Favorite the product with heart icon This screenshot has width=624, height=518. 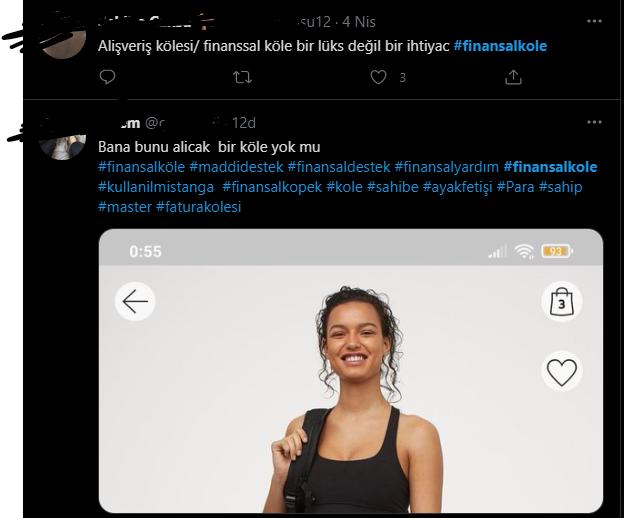pyautogui.click(x=562, y=371)
